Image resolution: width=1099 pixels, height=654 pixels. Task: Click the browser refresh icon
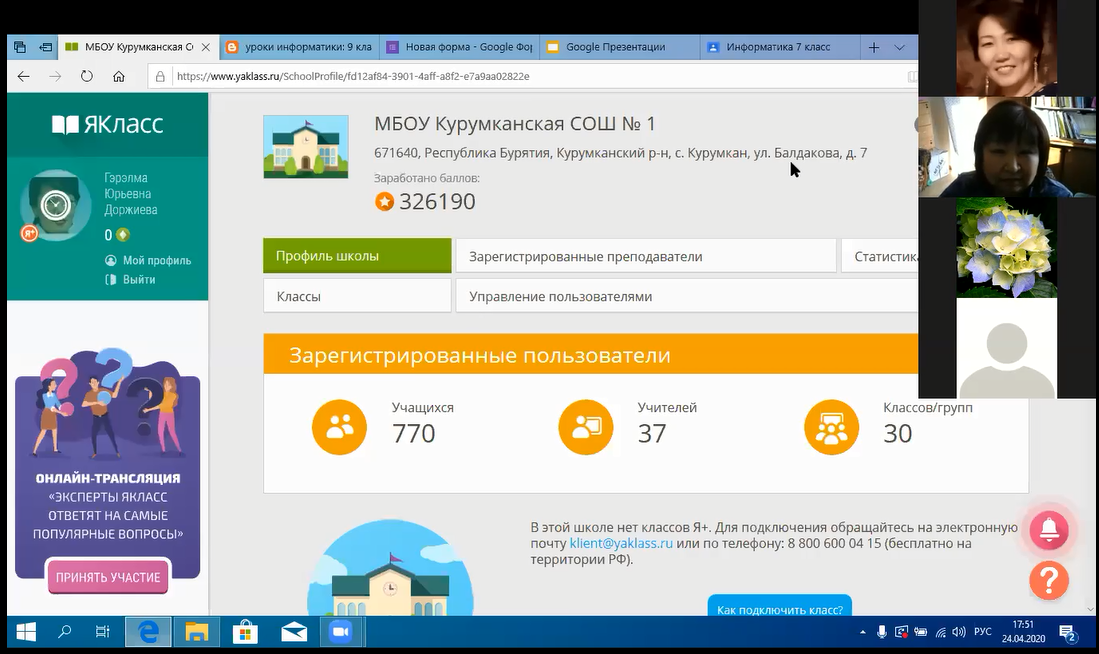[x=87, y=76]
